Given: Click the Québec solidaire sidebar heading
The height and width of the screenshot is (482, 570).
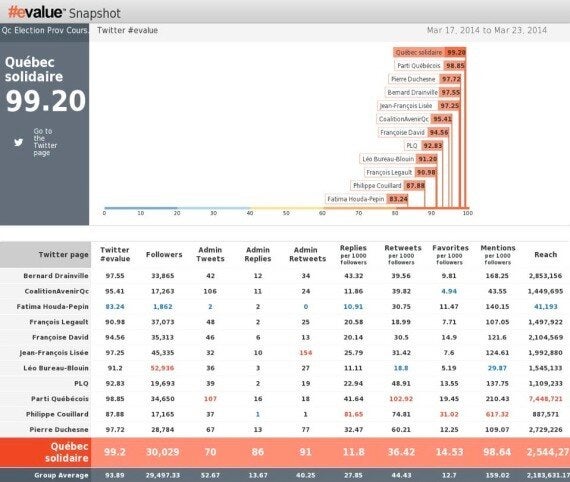Looking at the screenshot, I should tap(34, 69).
